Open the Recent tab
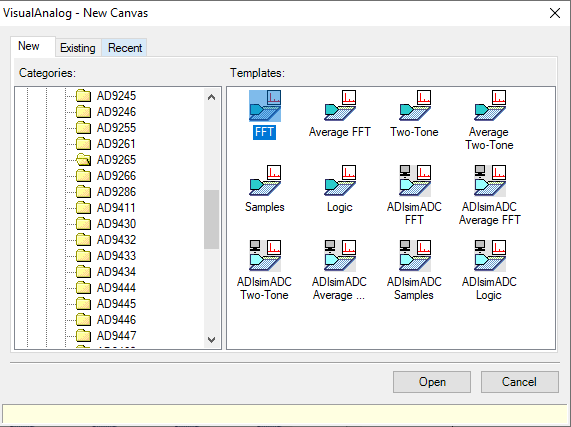The height and width of the screenshot is (427, 571). pos(125,48)
